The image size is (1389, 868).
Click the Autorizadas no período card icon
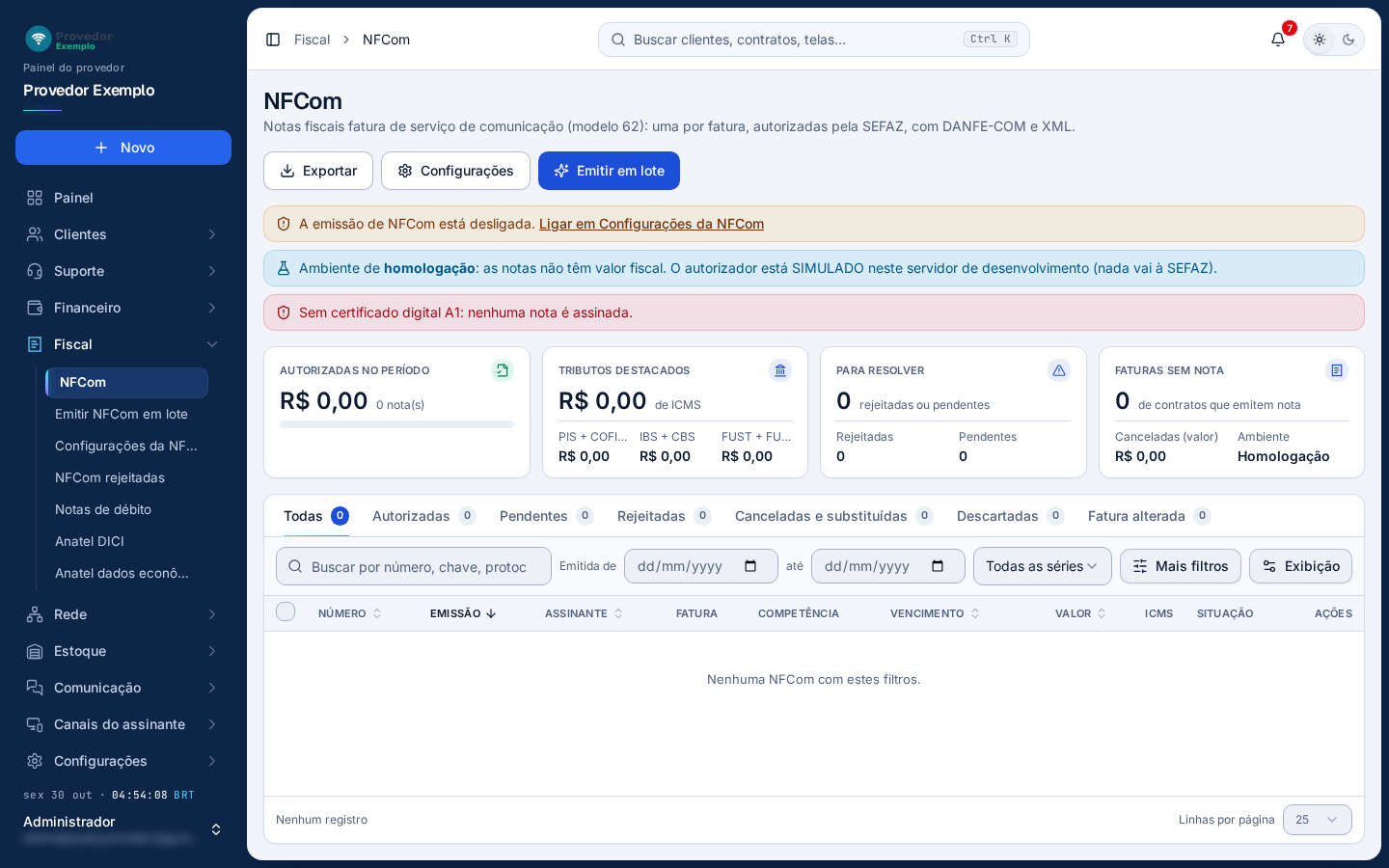click(x=503, y=370)
